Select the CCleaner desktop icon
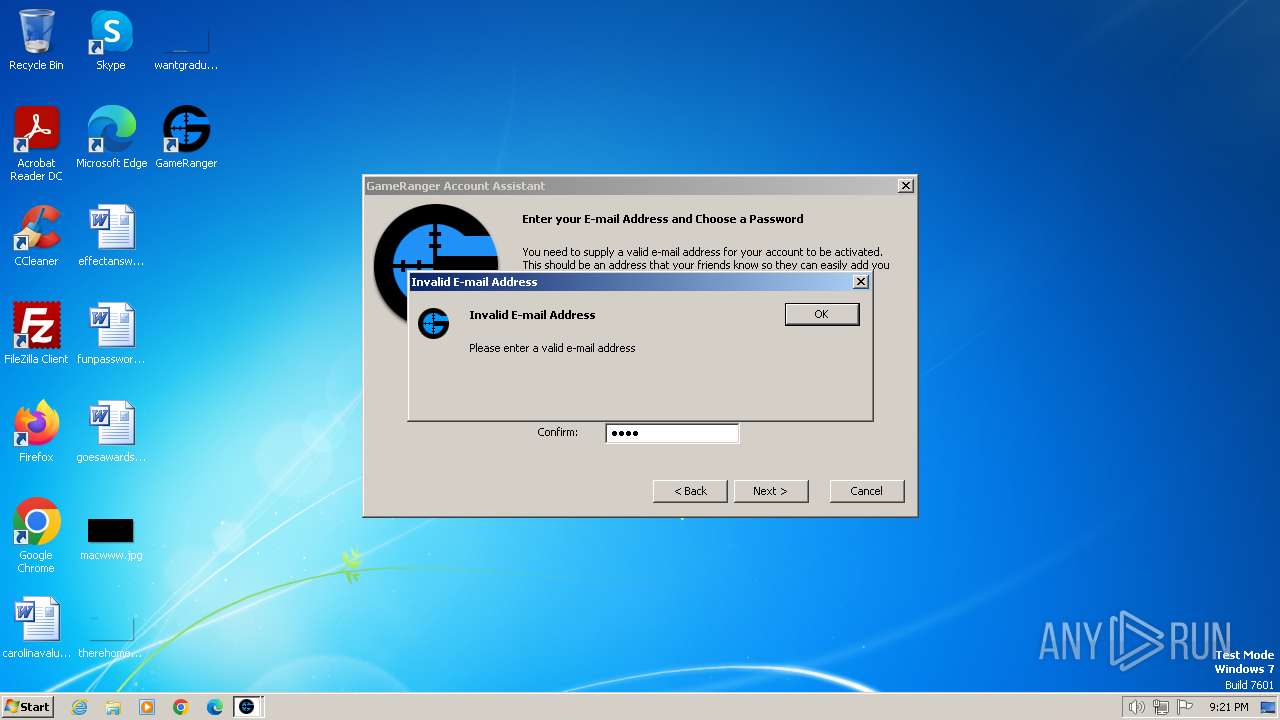The image size is (1280, 720). [36, 236]
